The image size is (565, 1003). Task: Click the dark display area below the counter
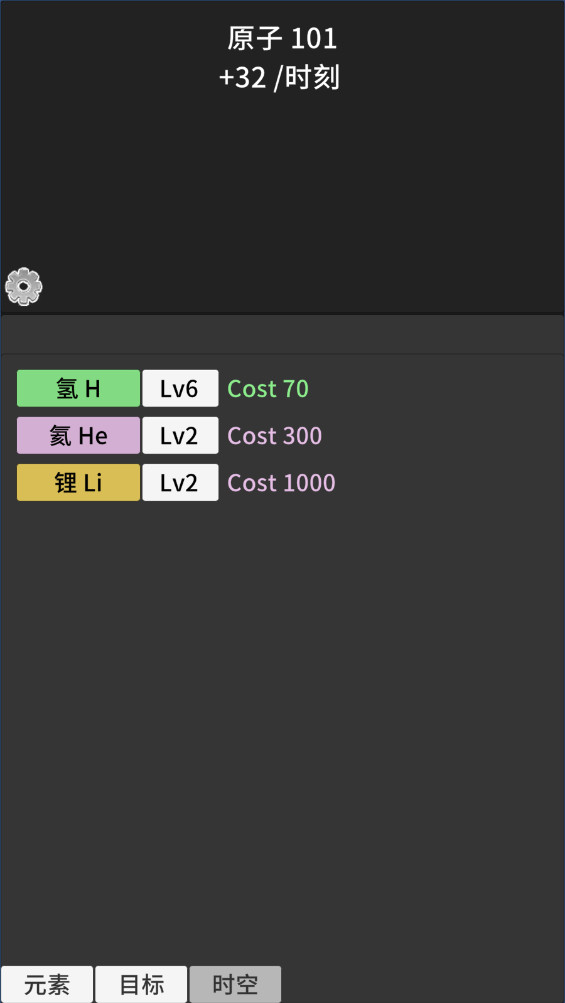(282, 192)
